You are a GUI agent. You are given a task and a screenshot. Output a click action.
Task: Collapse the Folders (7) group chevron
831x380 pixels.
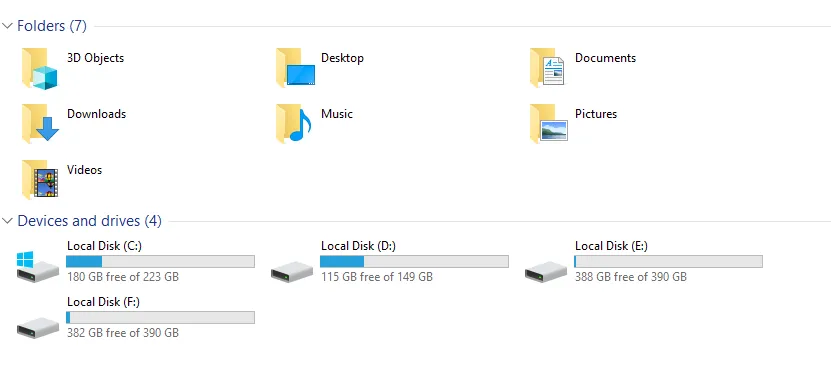point(7,26)
